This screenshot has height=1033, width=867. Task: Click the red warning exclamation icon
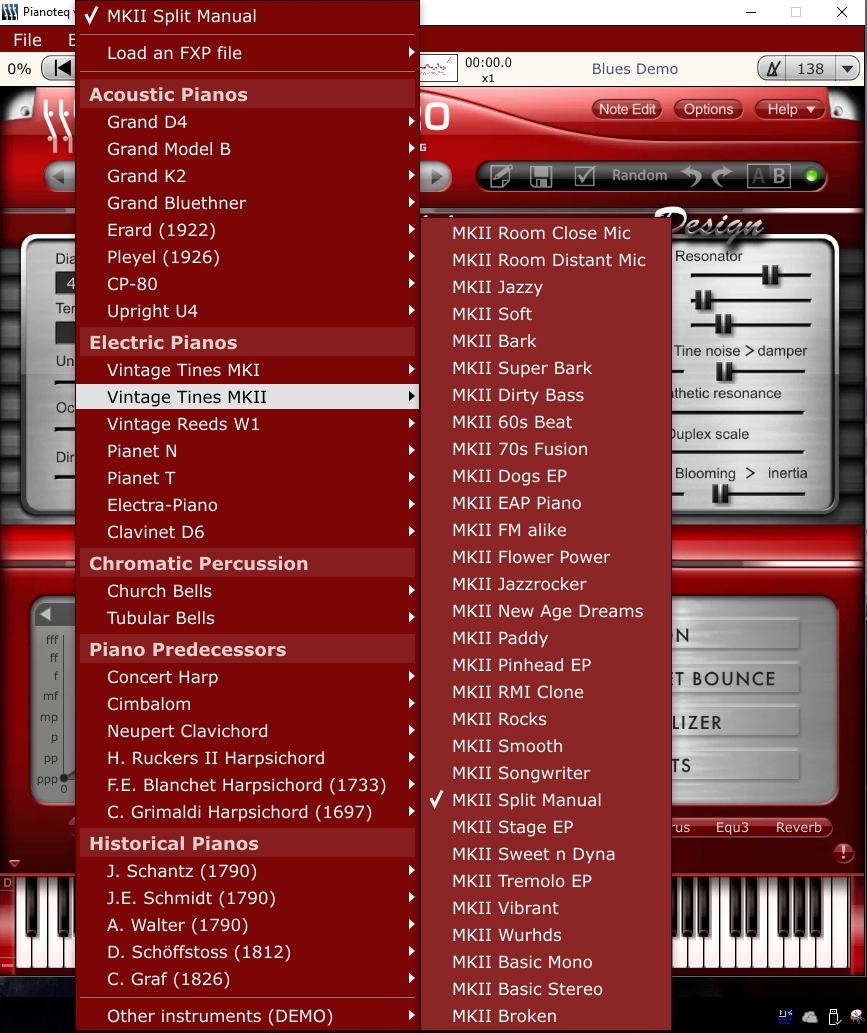843,852
